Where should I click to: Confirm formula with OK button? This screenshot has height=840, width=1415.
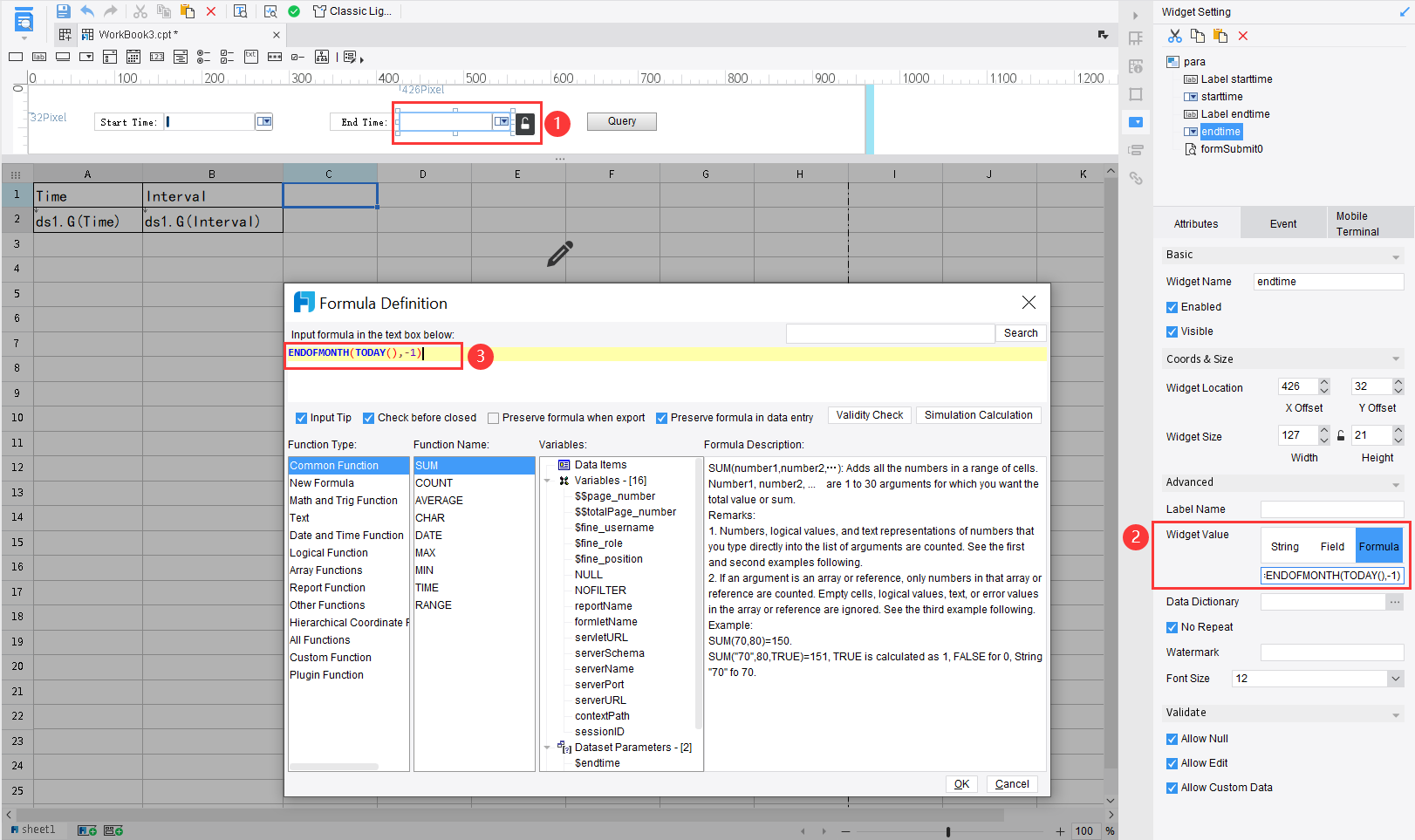[x=961, y=783]
